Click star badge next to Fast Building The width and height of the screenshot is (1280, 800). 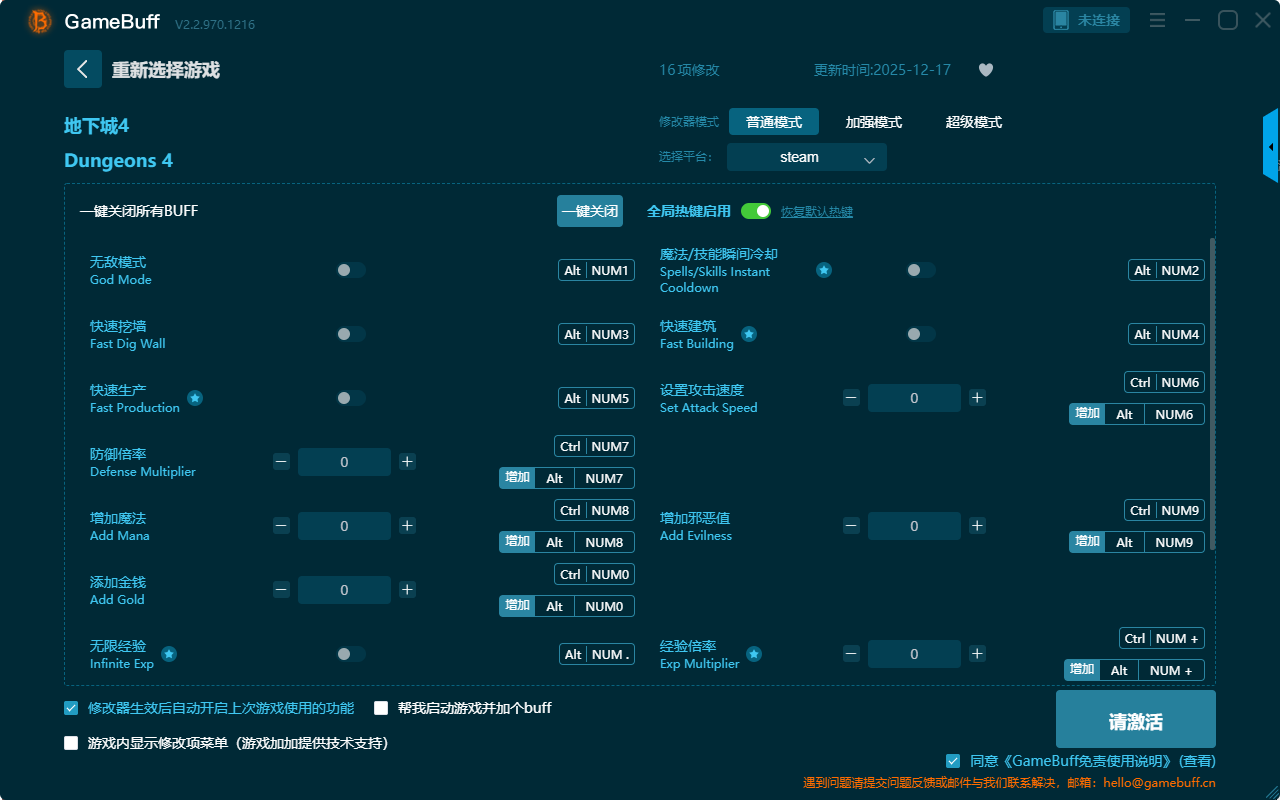point(748,334)
